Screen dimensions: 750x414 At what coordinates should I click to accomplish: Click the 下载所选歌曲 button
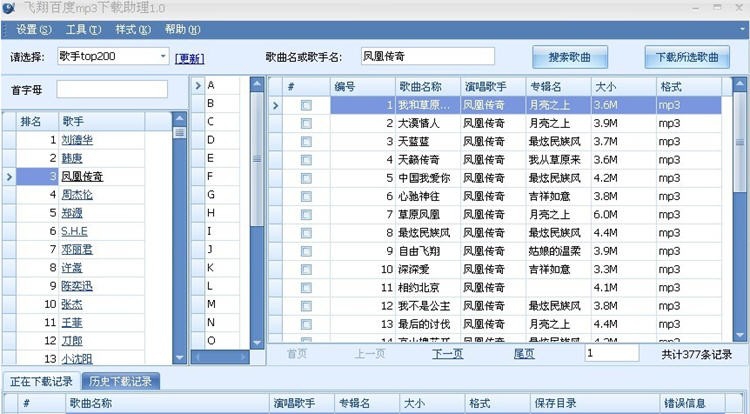coord(687,57)
